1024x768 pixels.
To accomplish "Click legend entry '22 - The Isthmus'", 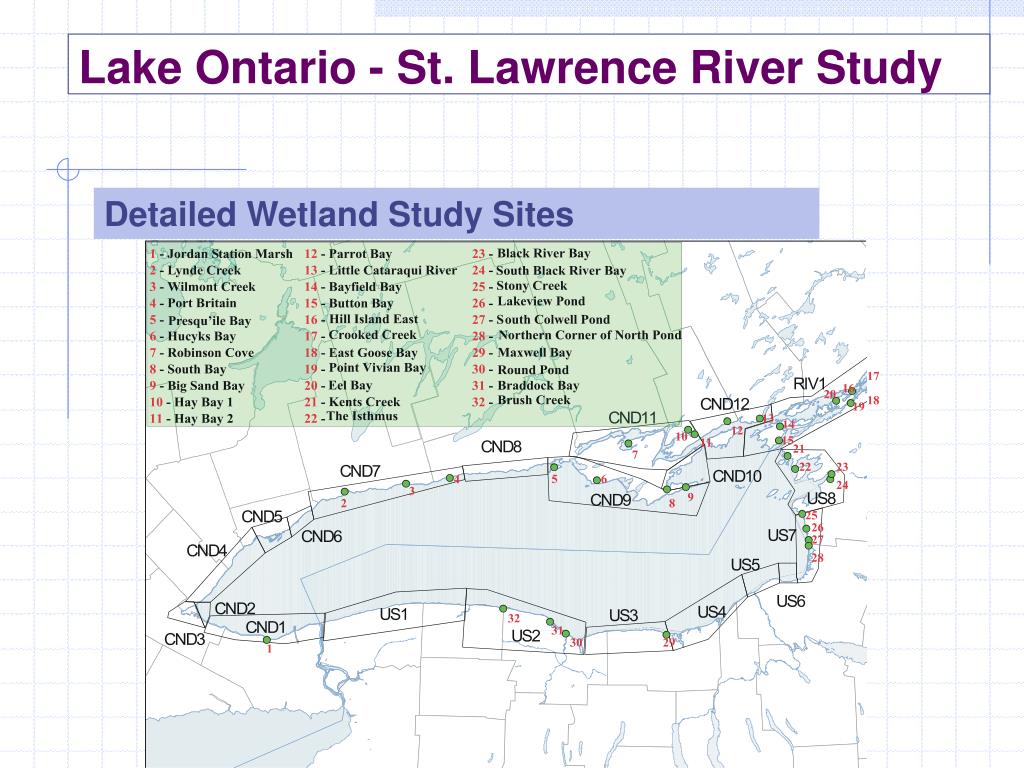I will tap(351, 417).
